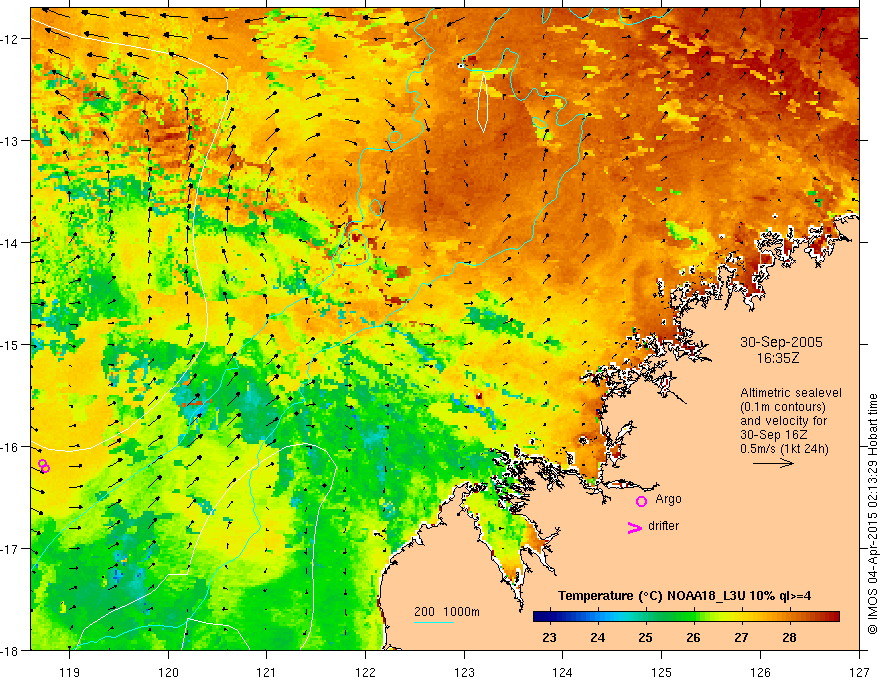Click the cyan 200/1000m contour legend line
The image size is (880, 680).
tap(433, 622)
